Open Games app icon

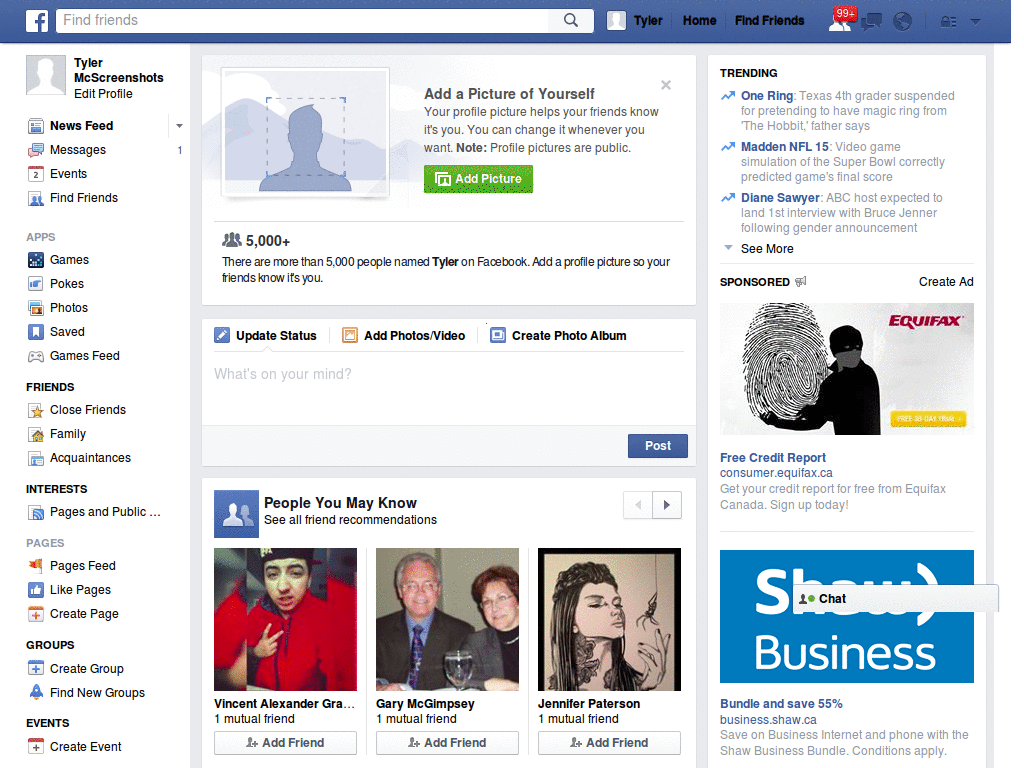36,260
